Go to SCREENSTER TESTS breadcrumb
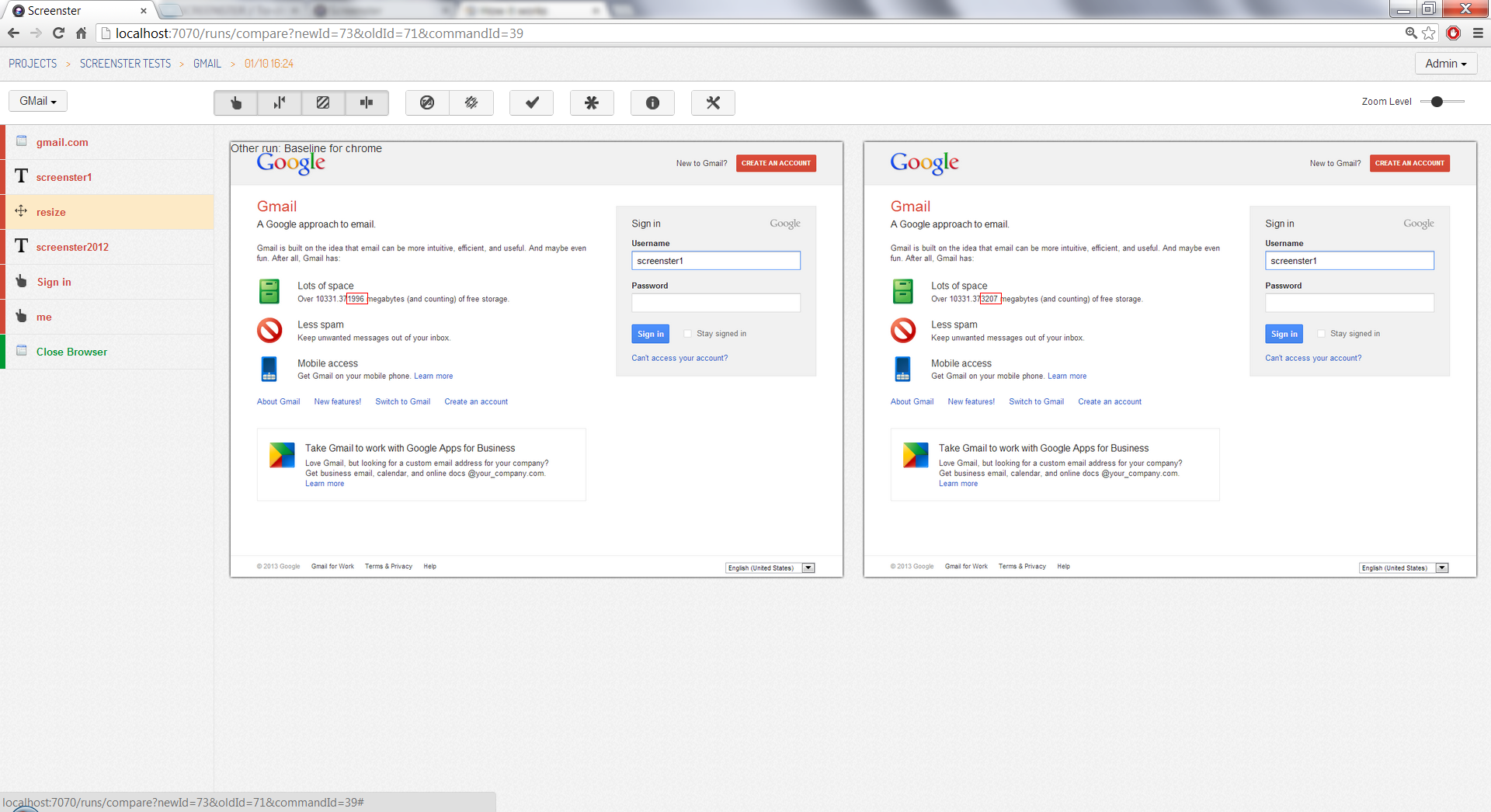The height and width of the screenshot is (812, 1491). coord(125,64)
